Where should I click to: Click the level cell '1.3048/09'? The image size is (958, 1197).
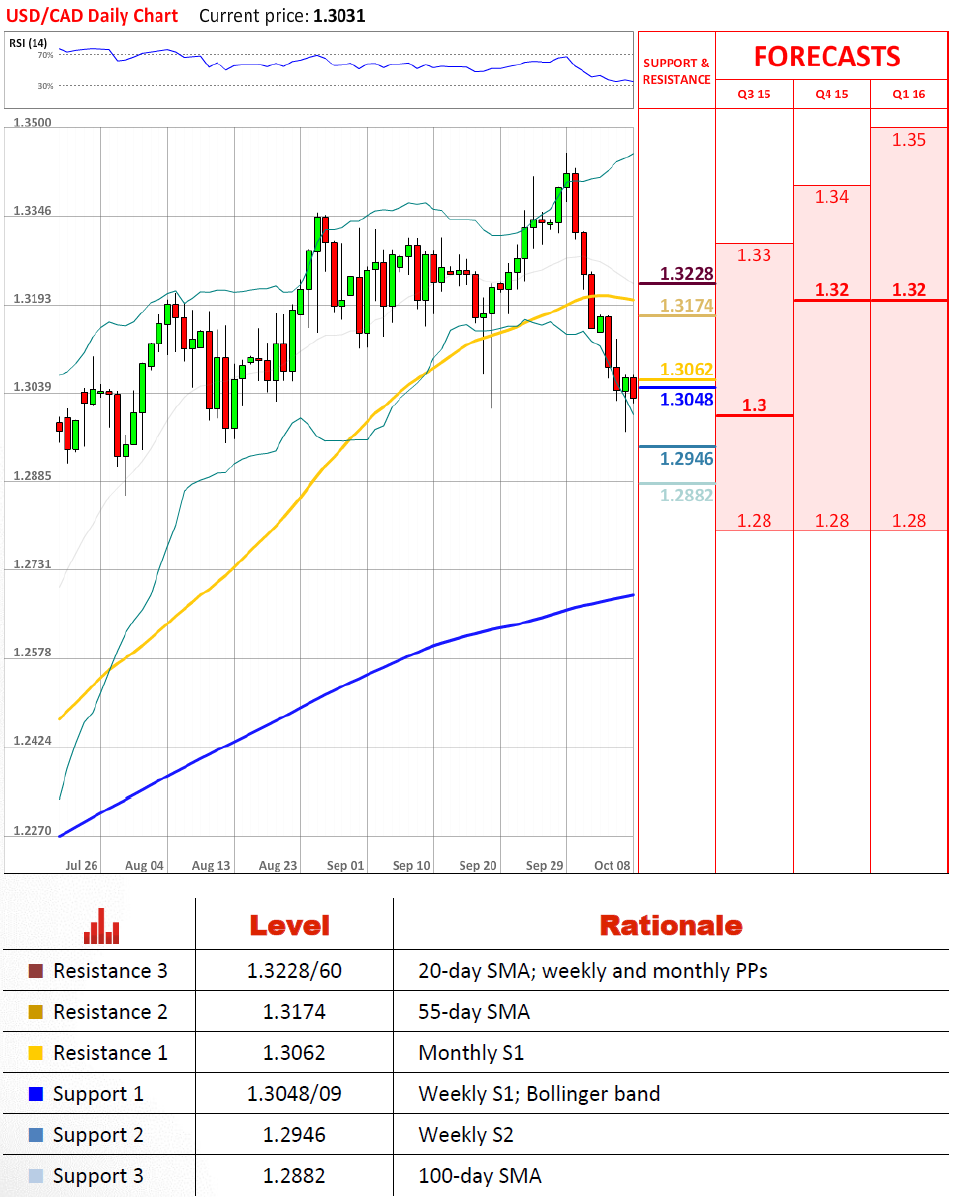294,1094
